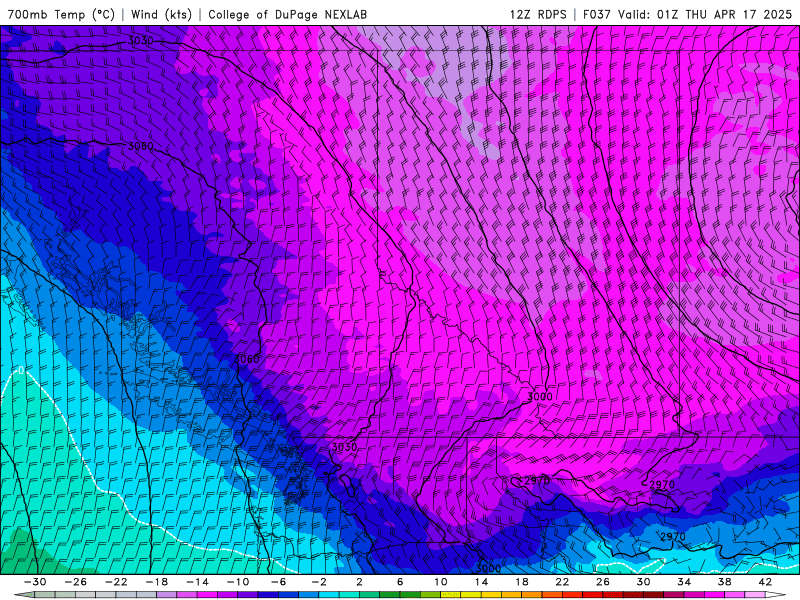Click the color bar's right arrow end

click(x=776, y=595)
